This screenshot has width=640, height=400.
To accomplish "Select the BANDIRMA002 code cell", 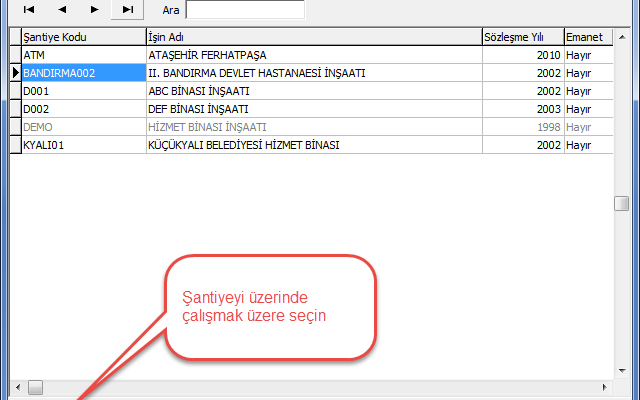I will [x=82, y=73].
